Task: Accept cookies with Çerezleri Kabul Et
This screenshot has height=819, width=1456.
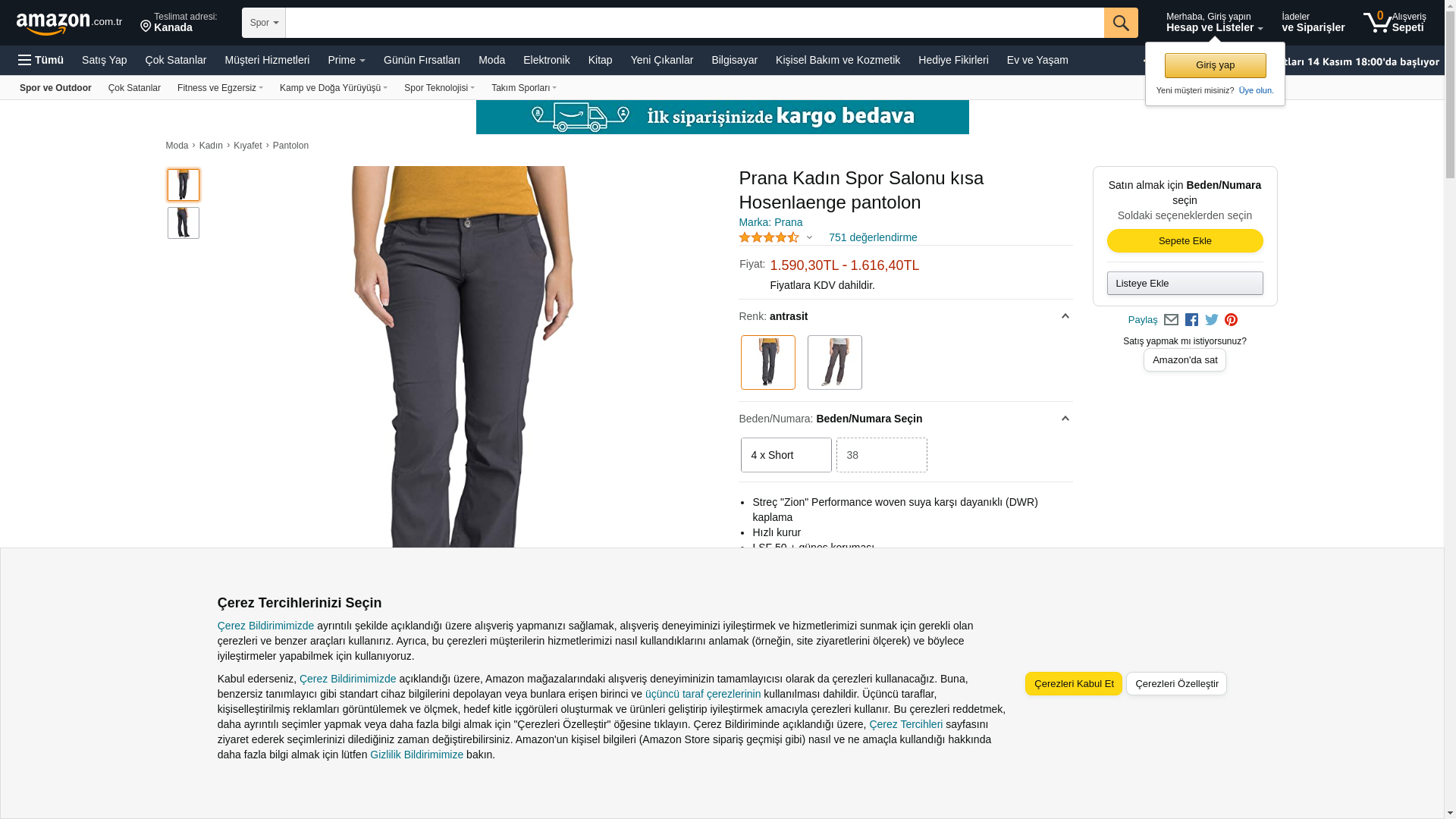Action: pyautogui.click(x=1074, y=684)
